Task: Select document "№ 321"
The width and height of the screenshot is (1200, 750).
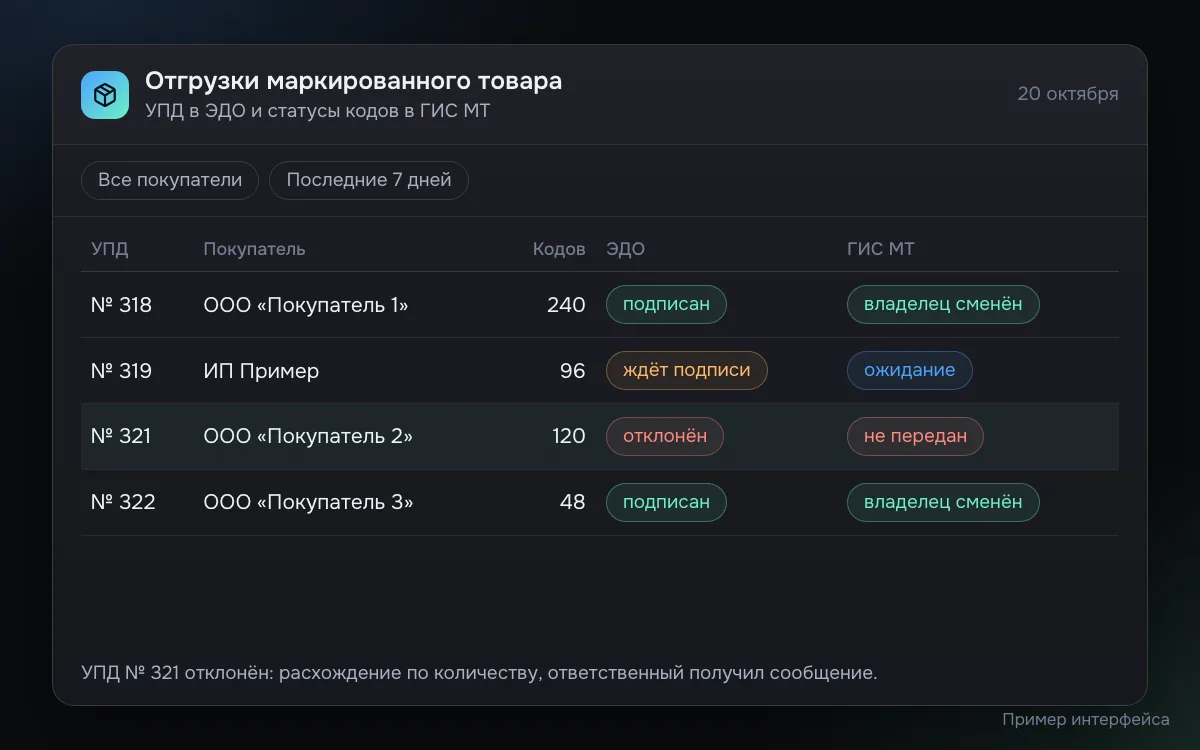Action: 121,437
